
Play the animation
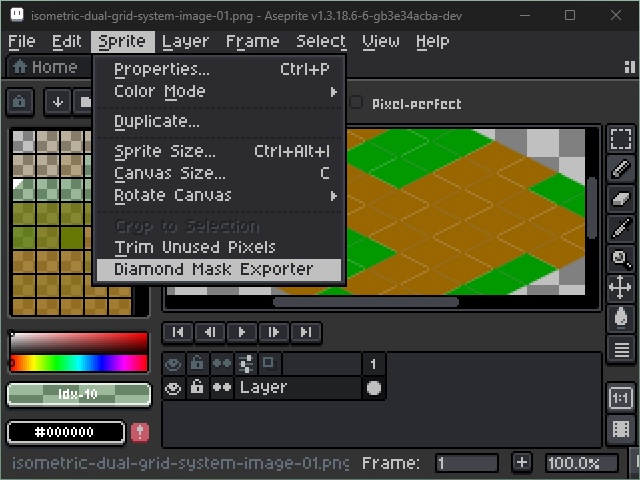pos(242,332)
